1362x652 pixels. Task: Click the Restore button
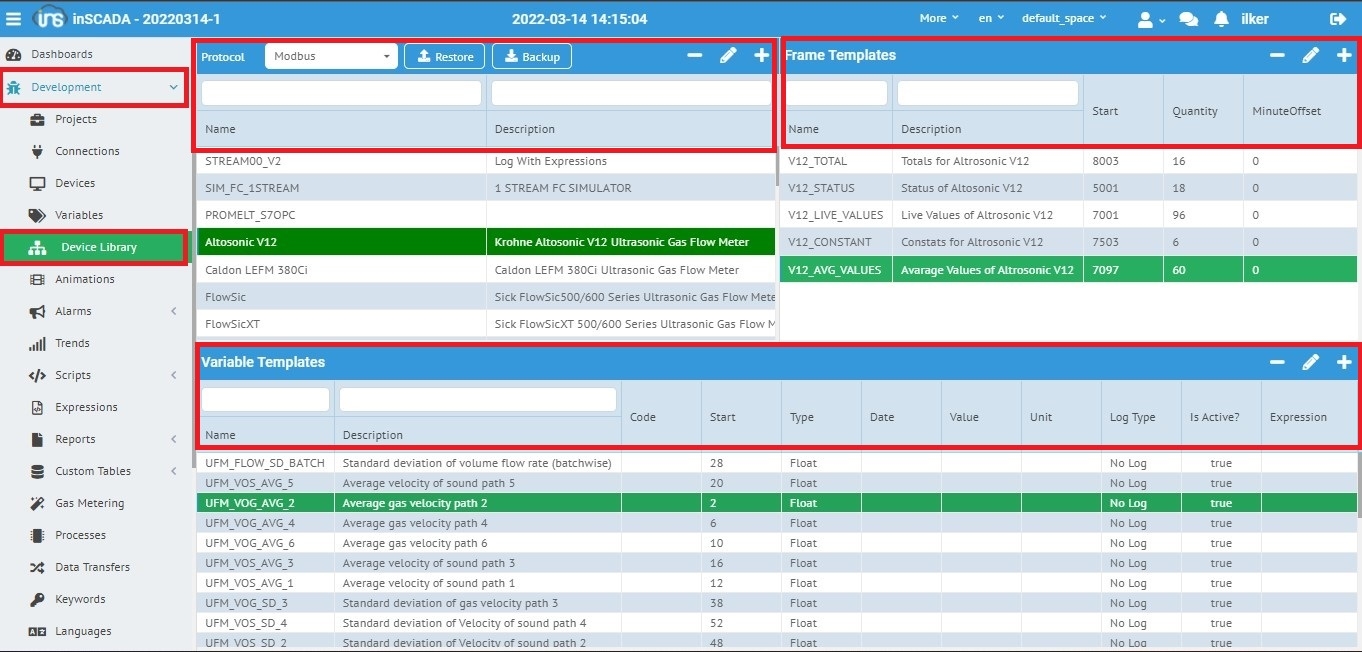(x=444, y=57)
